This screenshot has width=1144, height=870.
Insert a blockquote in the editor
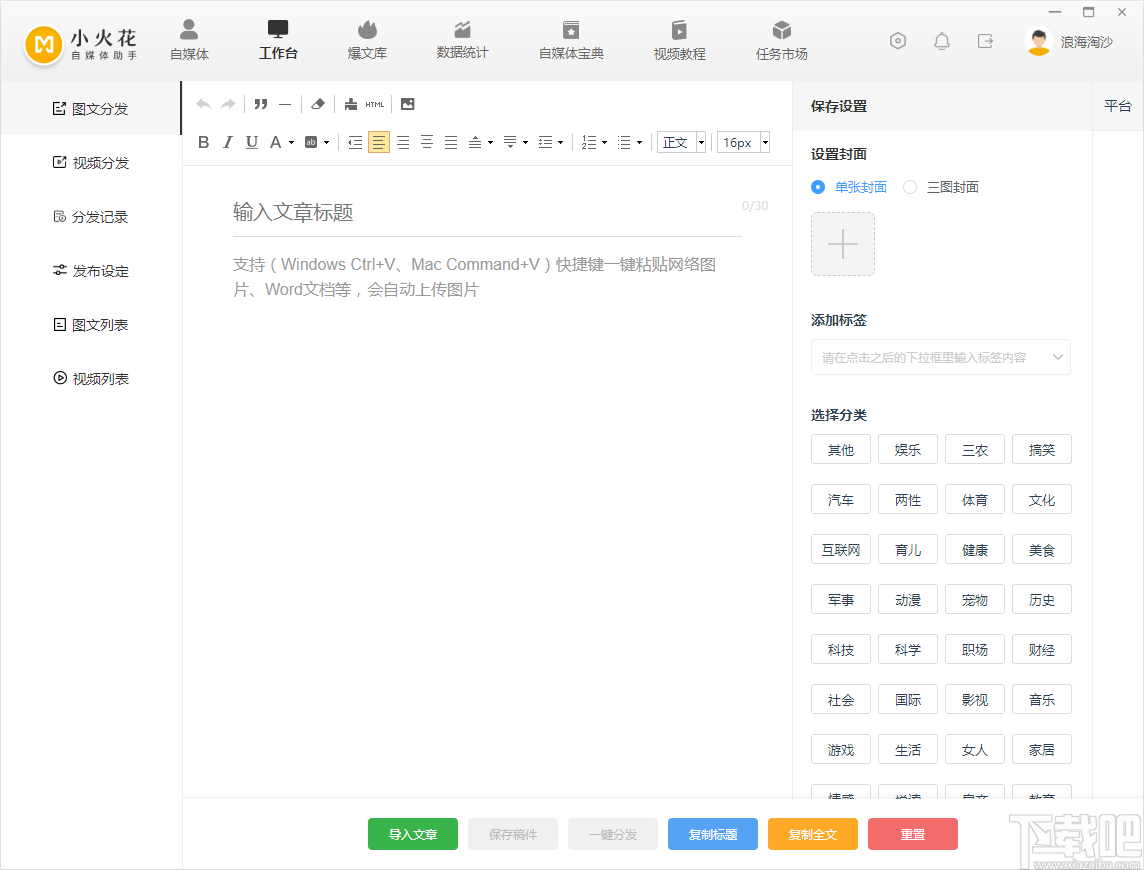pyautogui.click(x=261, y=103)
